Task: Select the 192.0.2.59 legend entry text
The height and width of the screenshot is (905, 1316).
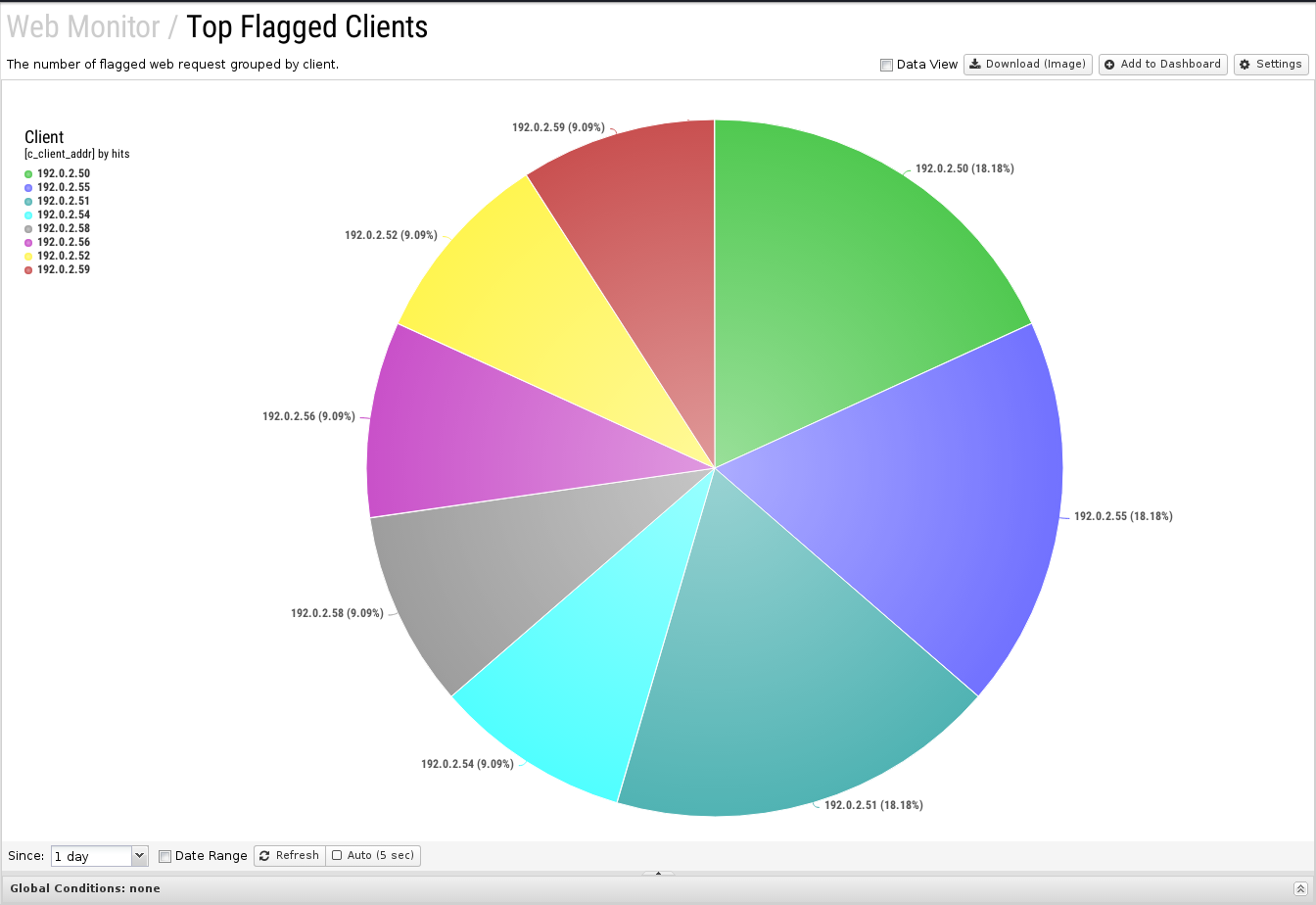Action: (64, 270)
